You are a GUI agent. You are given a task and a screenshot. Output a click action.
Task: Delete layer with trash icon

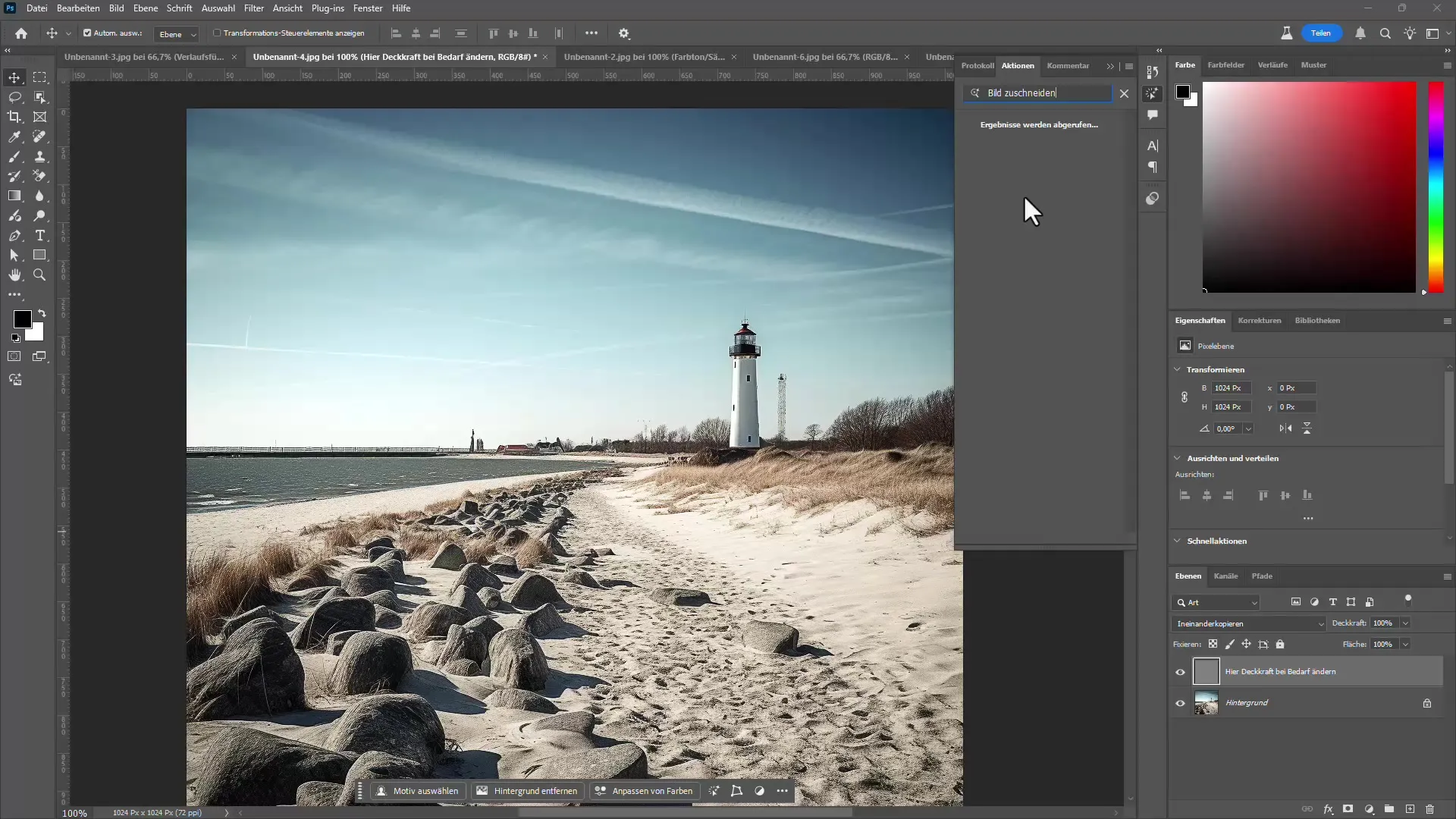click(1430, 809)
